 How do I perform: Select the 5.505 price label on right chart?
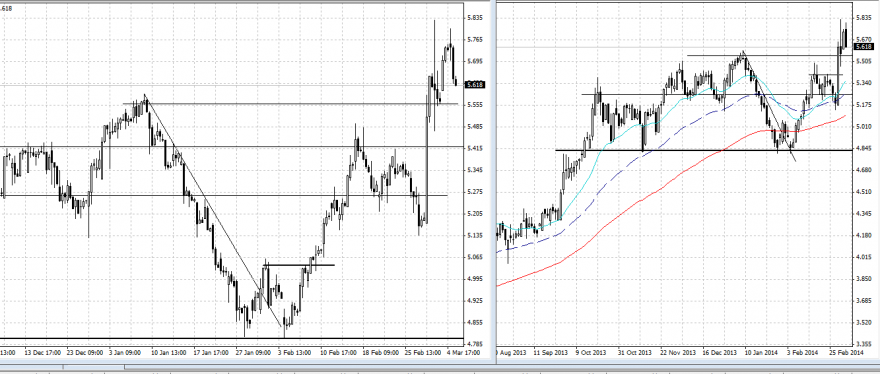coord(863,61)
